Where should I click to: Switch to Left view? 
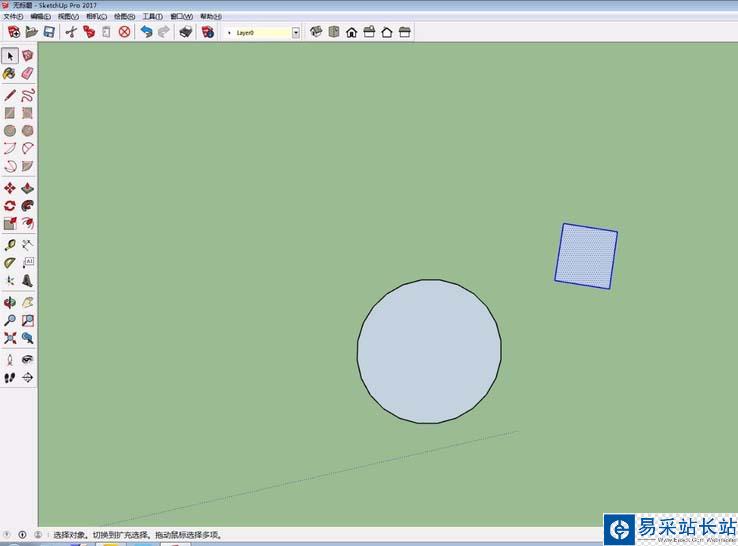pos(404,32)
